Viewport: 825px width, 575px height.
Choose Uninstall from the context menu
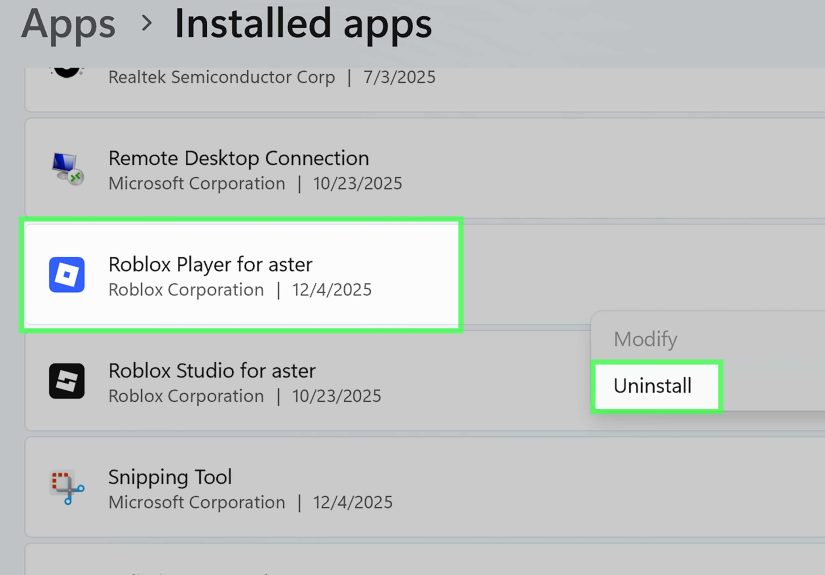pyautogui.click(x=652, y=386)
